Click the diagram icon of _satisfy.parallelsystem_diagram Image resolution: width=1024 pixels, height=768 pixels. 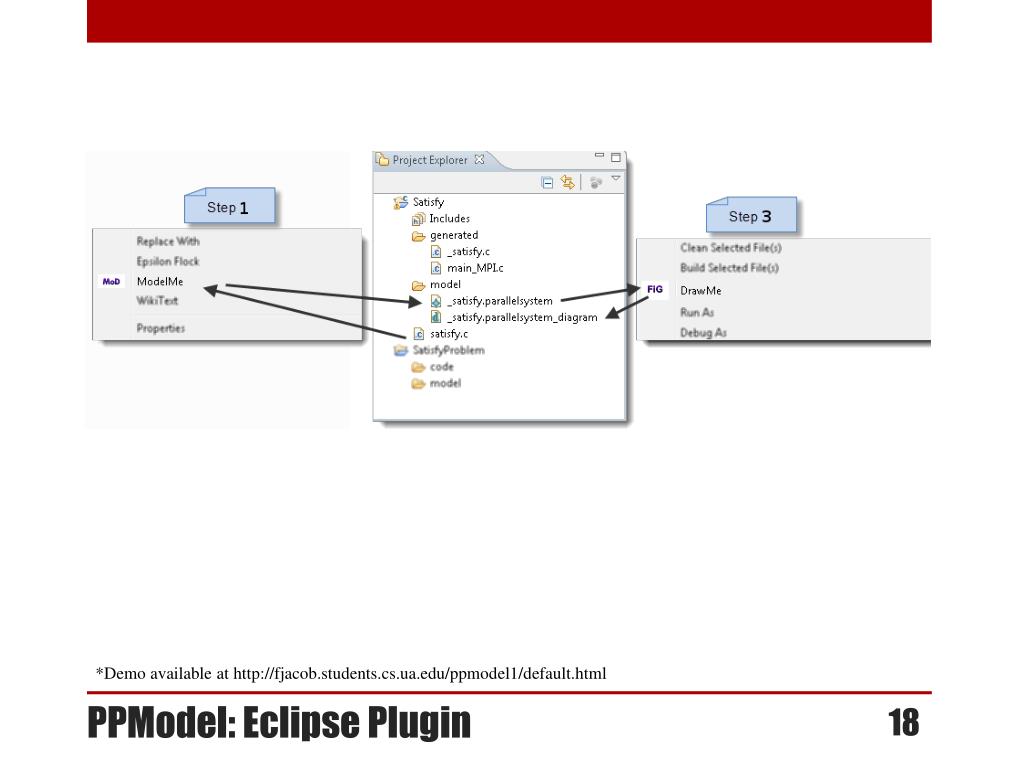coord(436,317)
